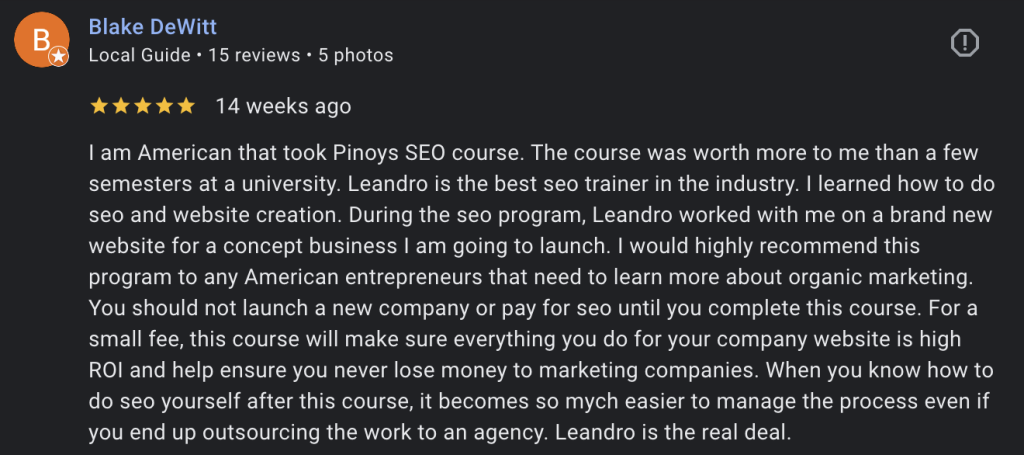Click the Local Guide star badge on avatar
Viewport: 1024px width, 455px height.
point(59,57)
